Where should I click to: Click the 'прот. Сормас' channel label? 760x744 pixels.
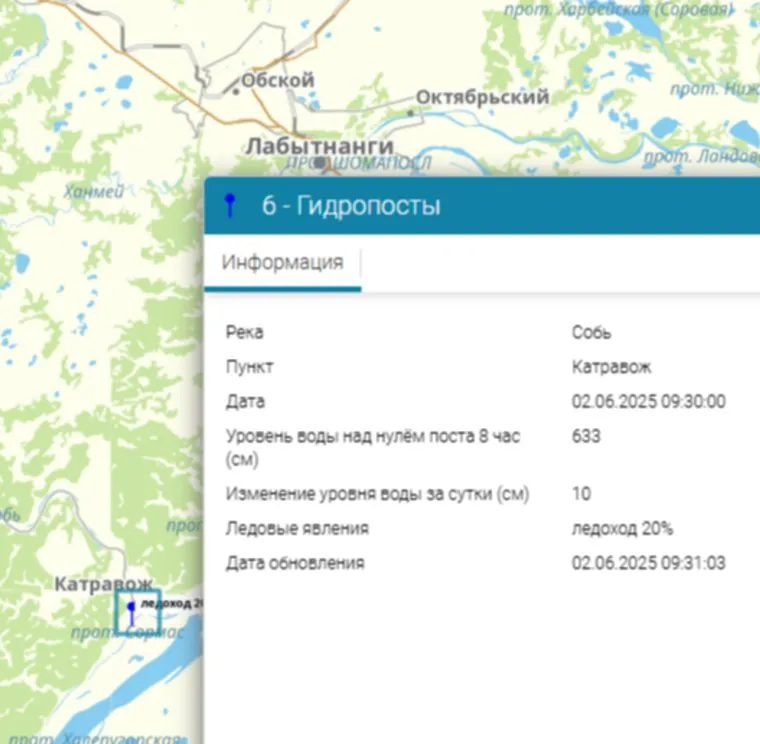tap(128, 634)
